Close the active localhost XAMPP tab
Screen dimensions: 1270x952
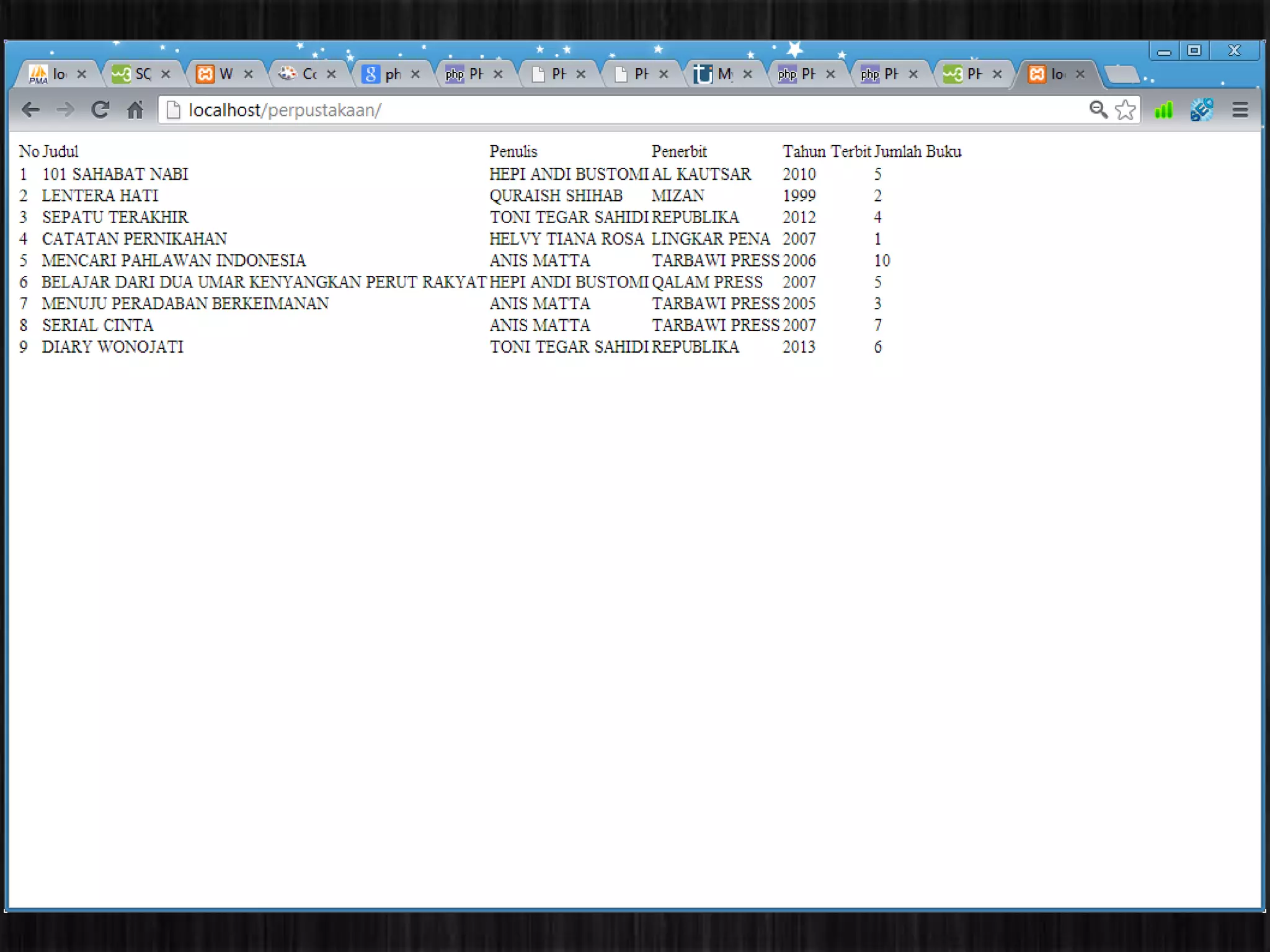pyautogui.click(x=1080, y=74)
